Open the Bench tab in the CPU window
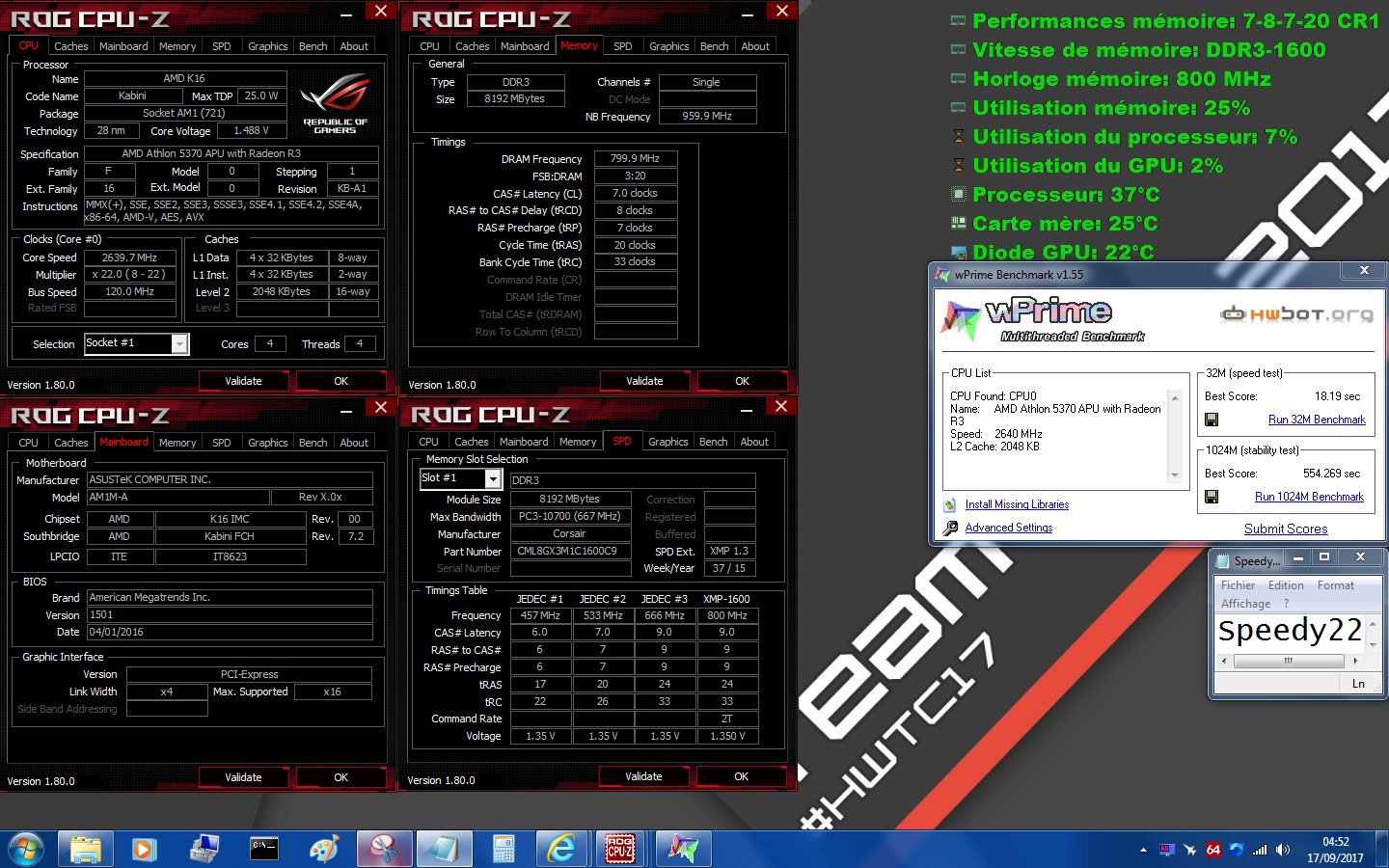The height and width of the screenshot is (868, 1389). click(313, 46)
